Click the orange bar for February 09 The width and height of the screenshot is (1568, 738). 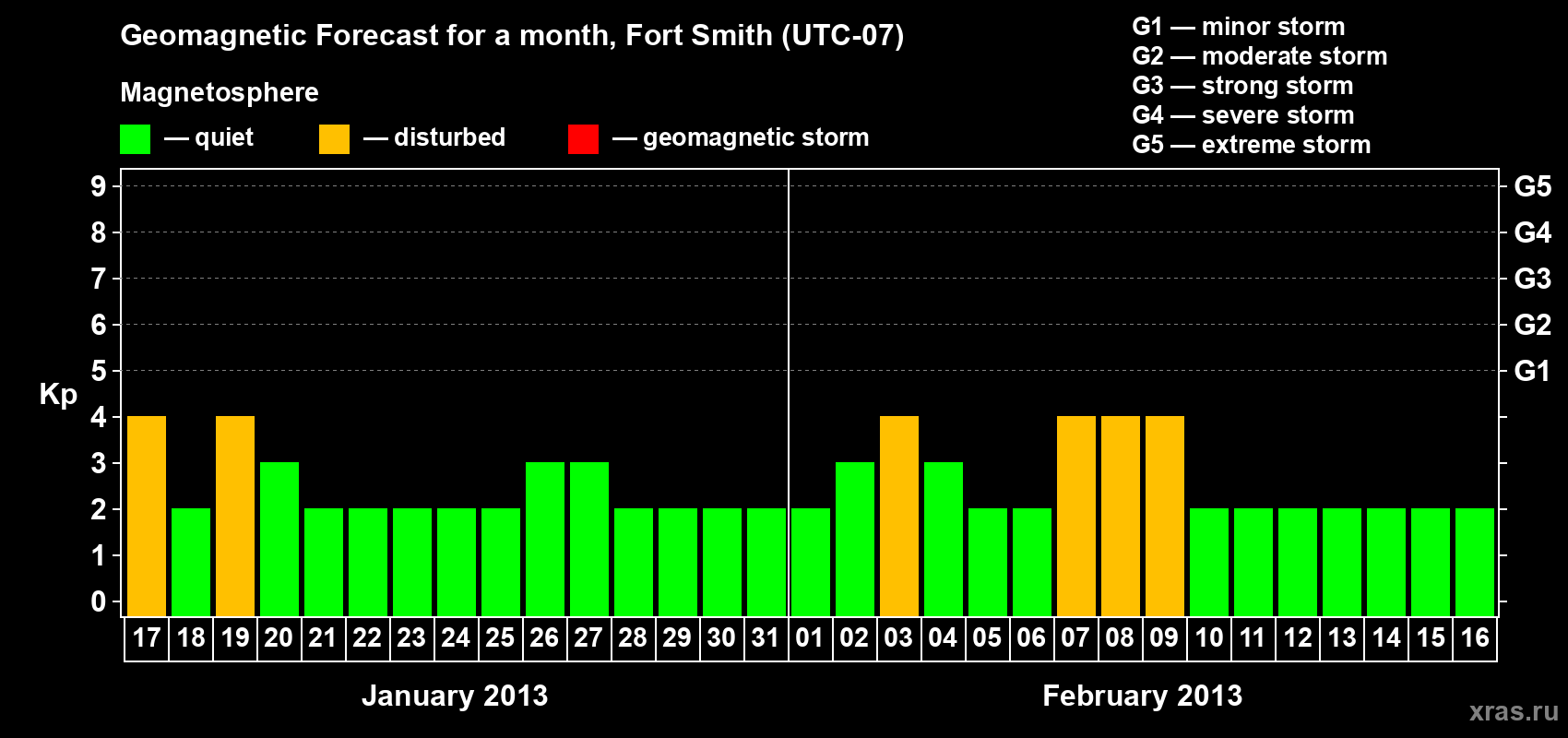point(1165,516)
